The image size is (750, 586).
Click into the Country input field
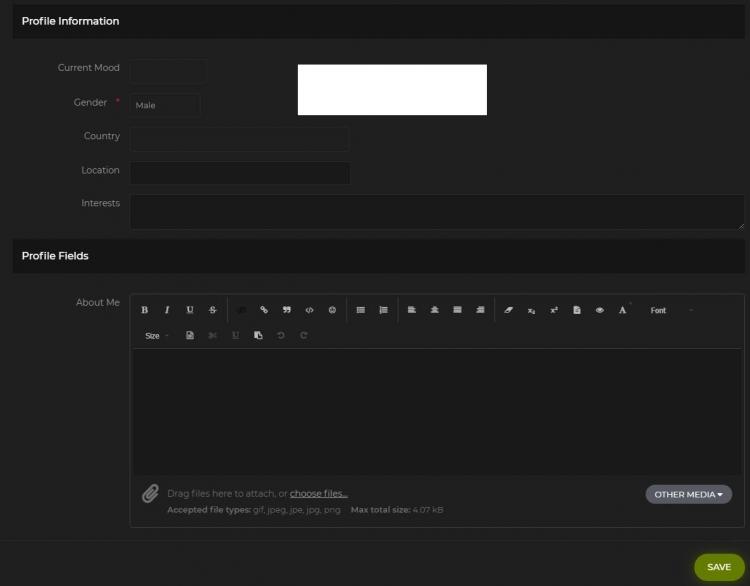pos(240,138)
